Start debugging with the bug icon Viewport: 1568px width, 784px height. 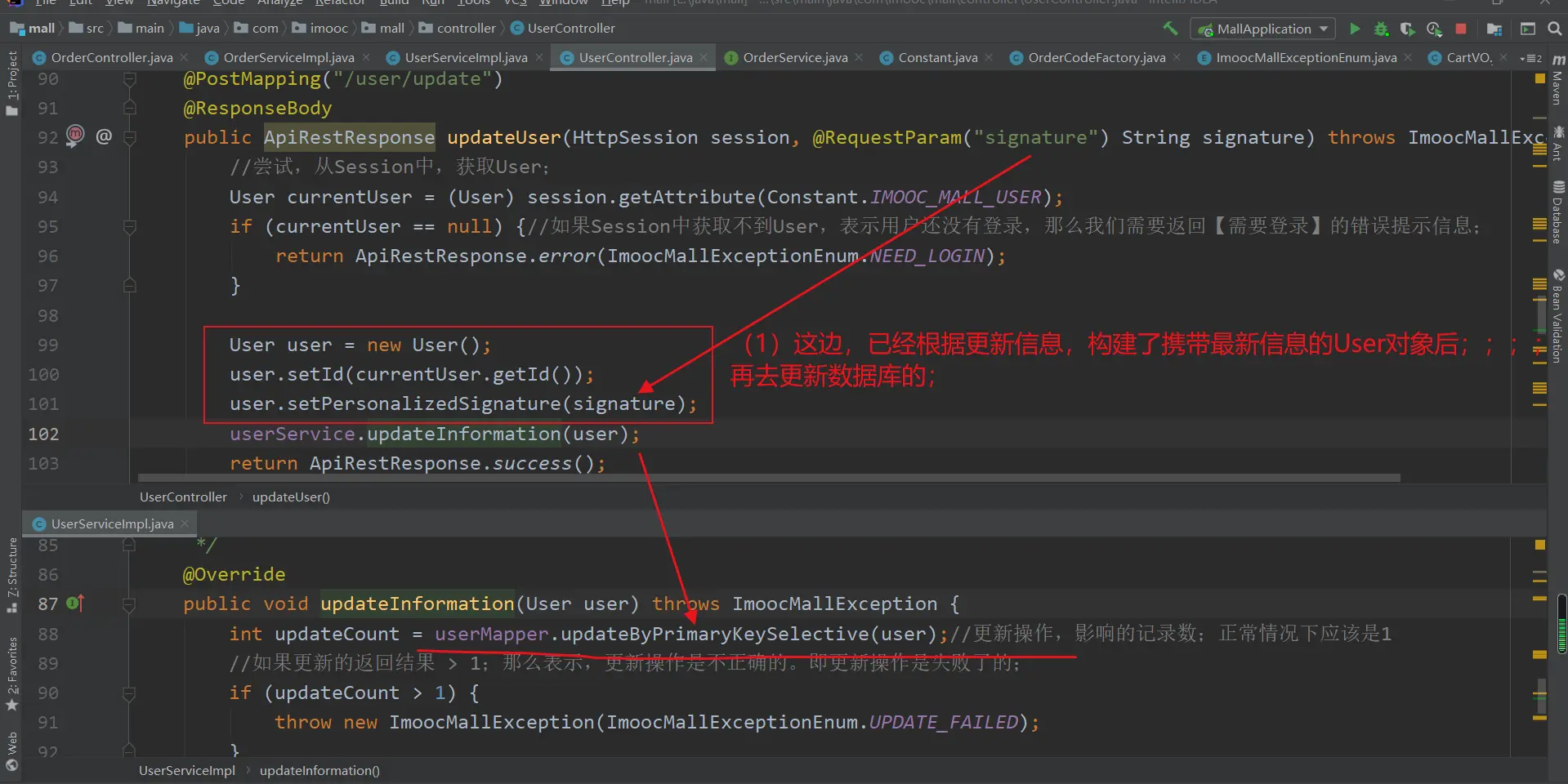tap(1381, 29)
